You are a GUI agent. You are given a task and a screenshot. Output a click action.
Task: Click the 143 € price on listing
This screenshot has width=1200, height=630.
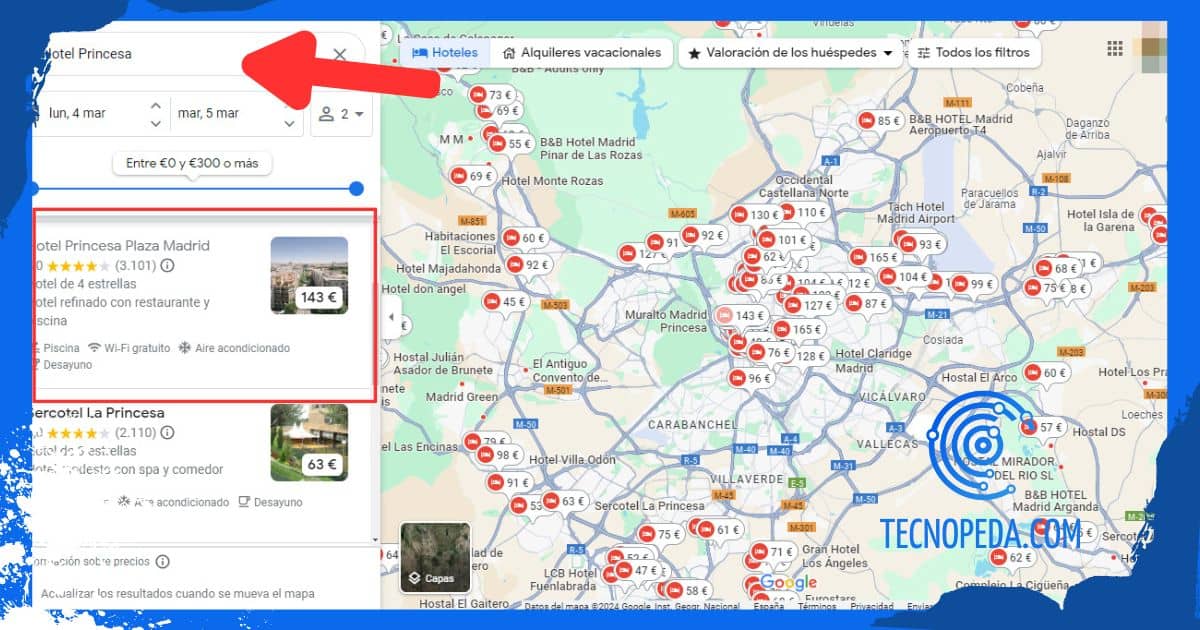[319, 297]
